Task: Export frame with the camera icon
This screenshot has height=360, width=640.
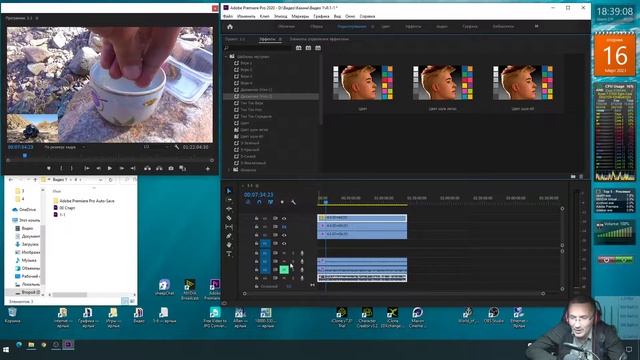Action: pos(171,168)
